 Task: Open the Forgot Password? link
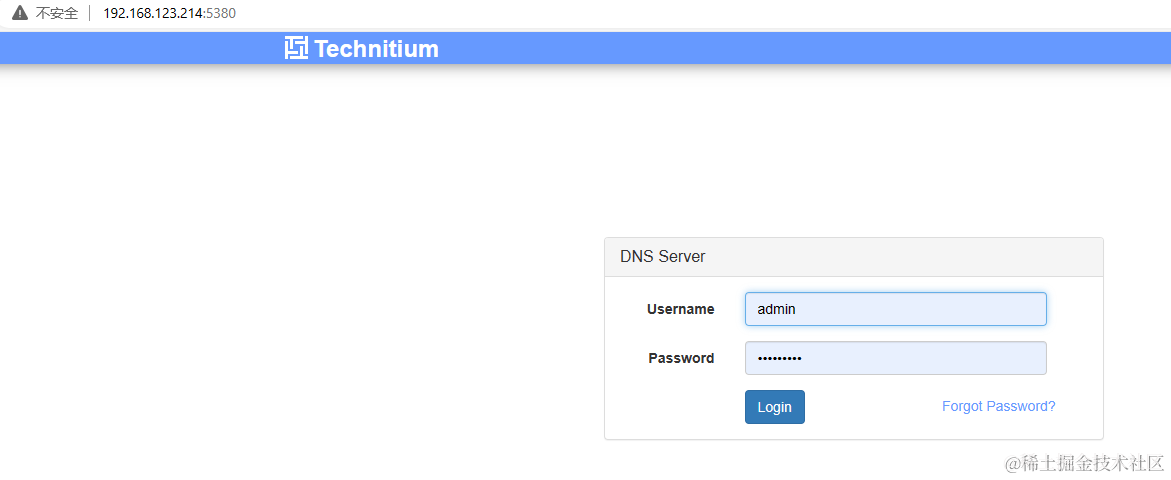click(998, 407)
